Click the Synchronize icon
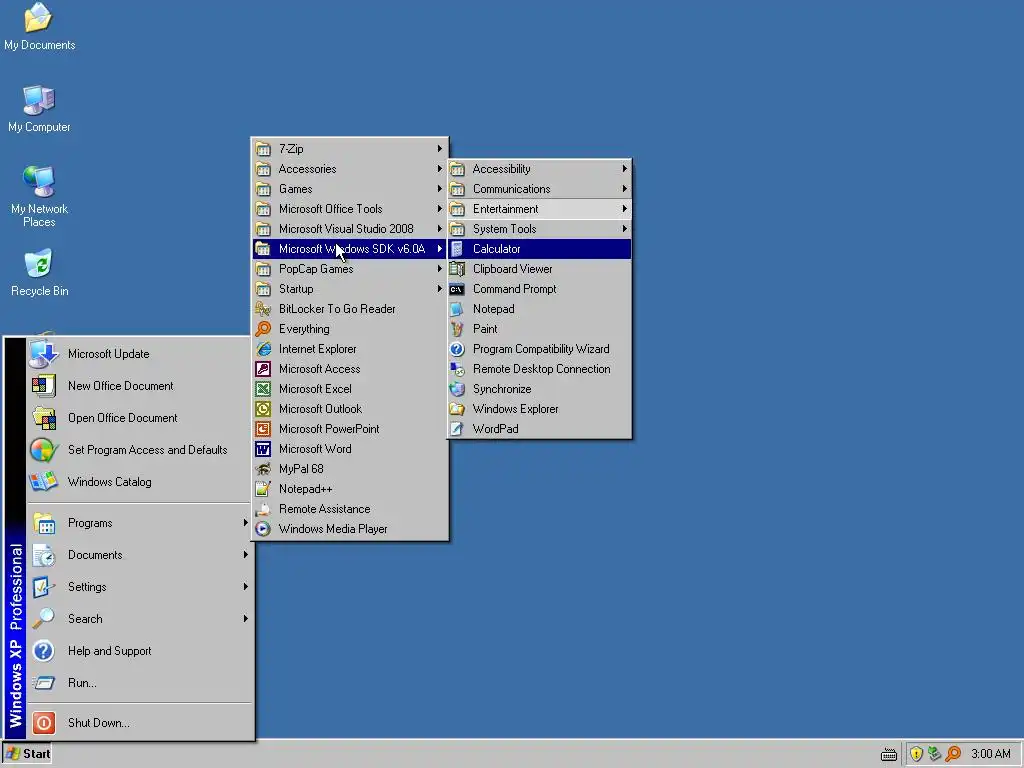The height and width of the screenshot is (768, 1024). pos(457,389)
